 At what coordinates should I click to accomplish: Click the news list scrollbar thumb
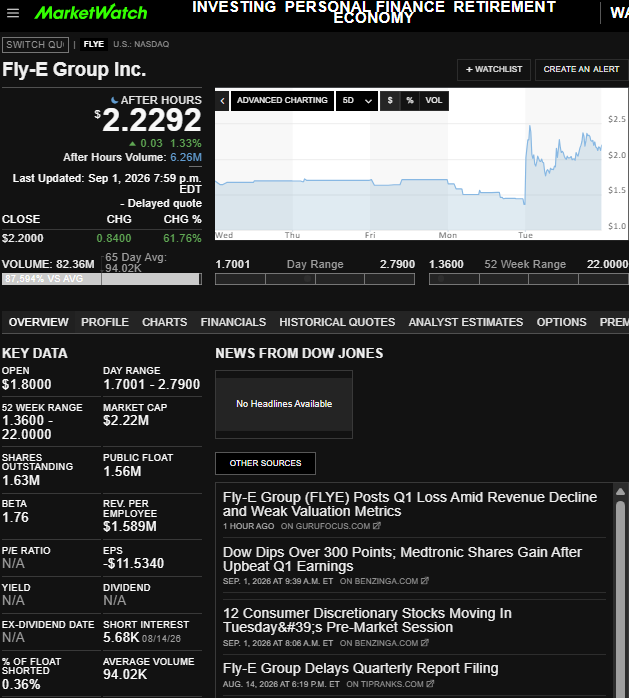620,599
